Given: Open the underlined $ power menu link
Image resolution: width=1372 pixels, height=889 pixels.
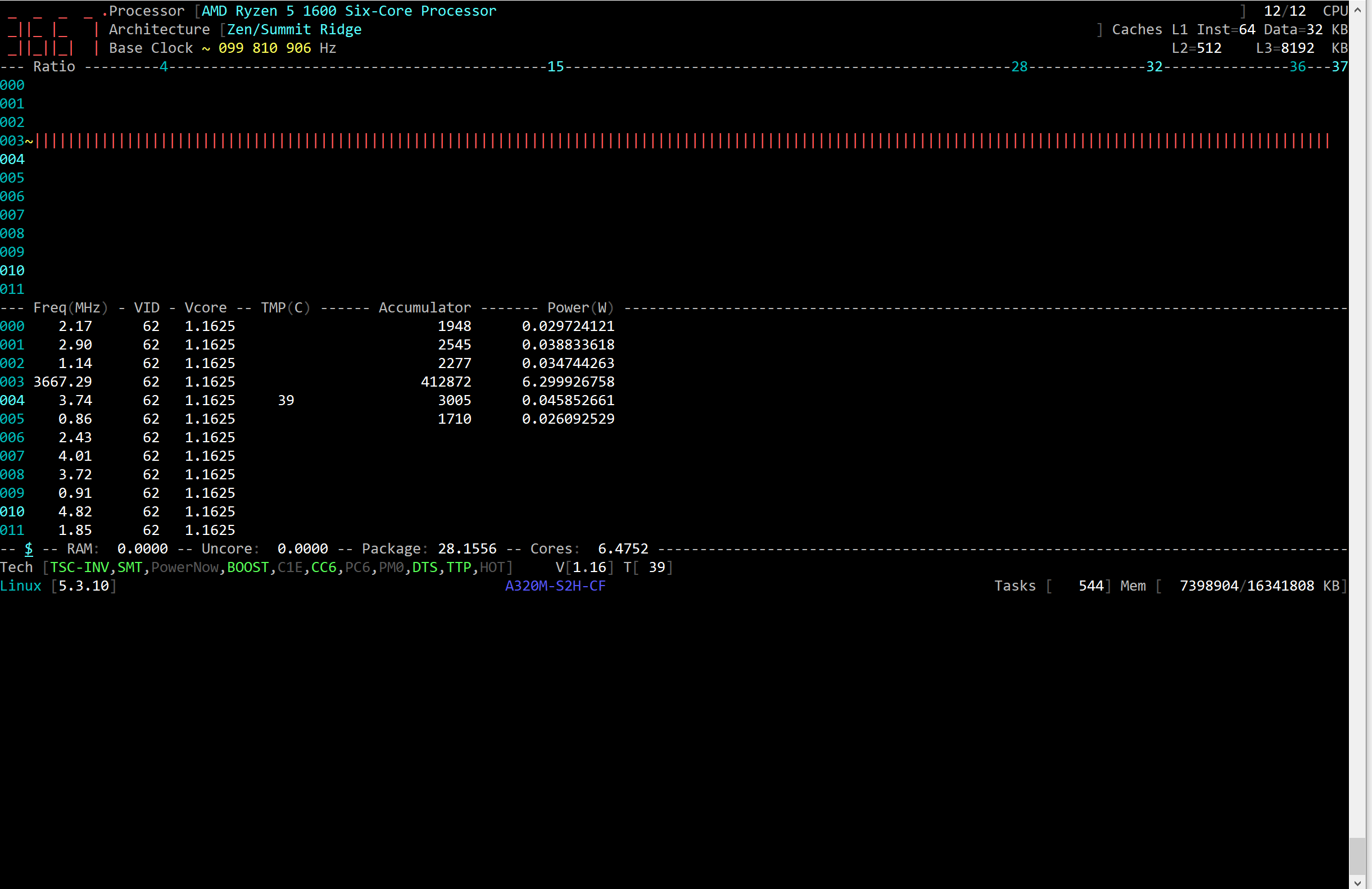Looking at the screenshot, I should pyautogui.click(x=29, y=549).
